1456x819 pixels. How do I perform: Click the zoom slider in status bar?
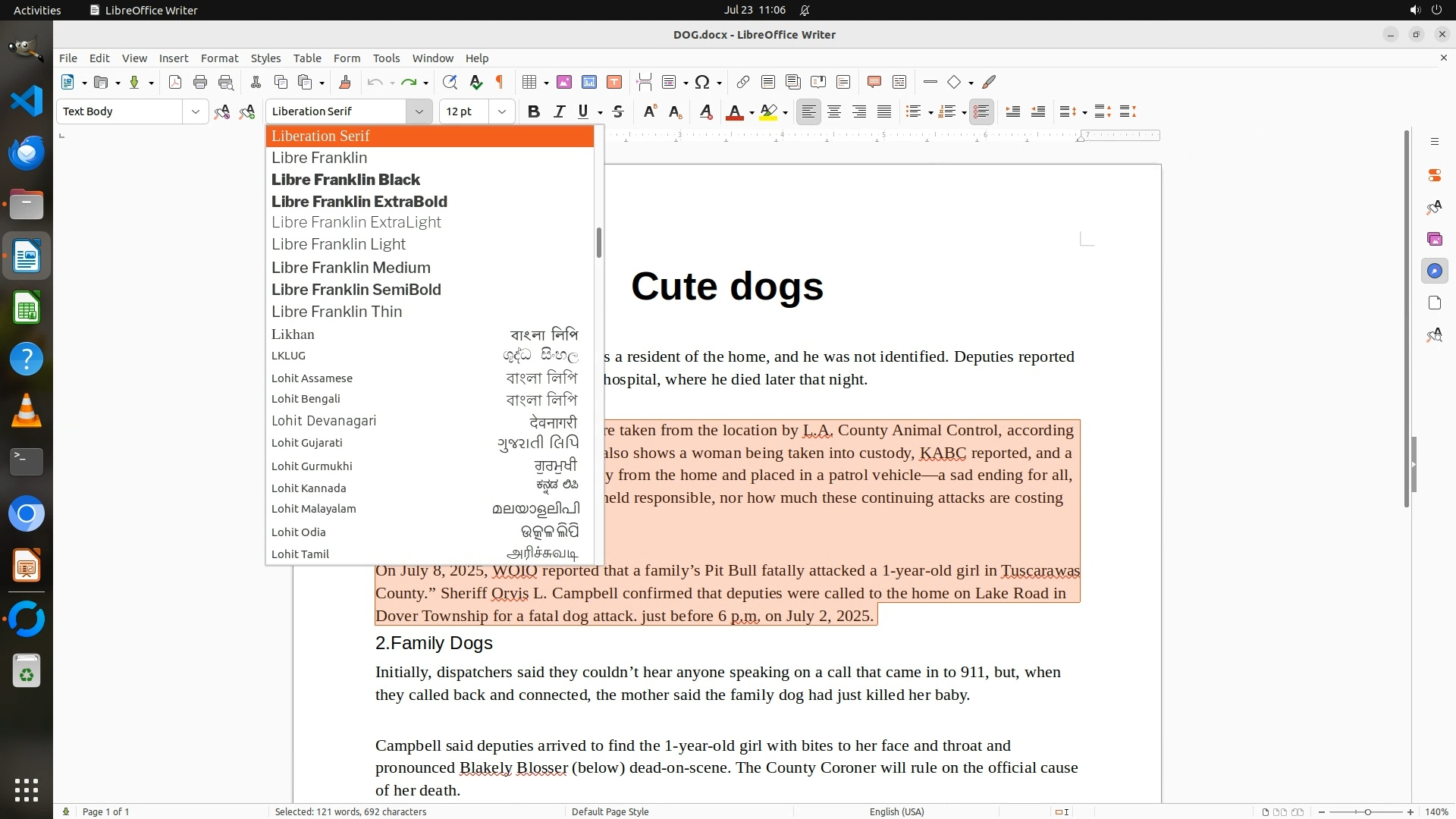point(1367,811)
